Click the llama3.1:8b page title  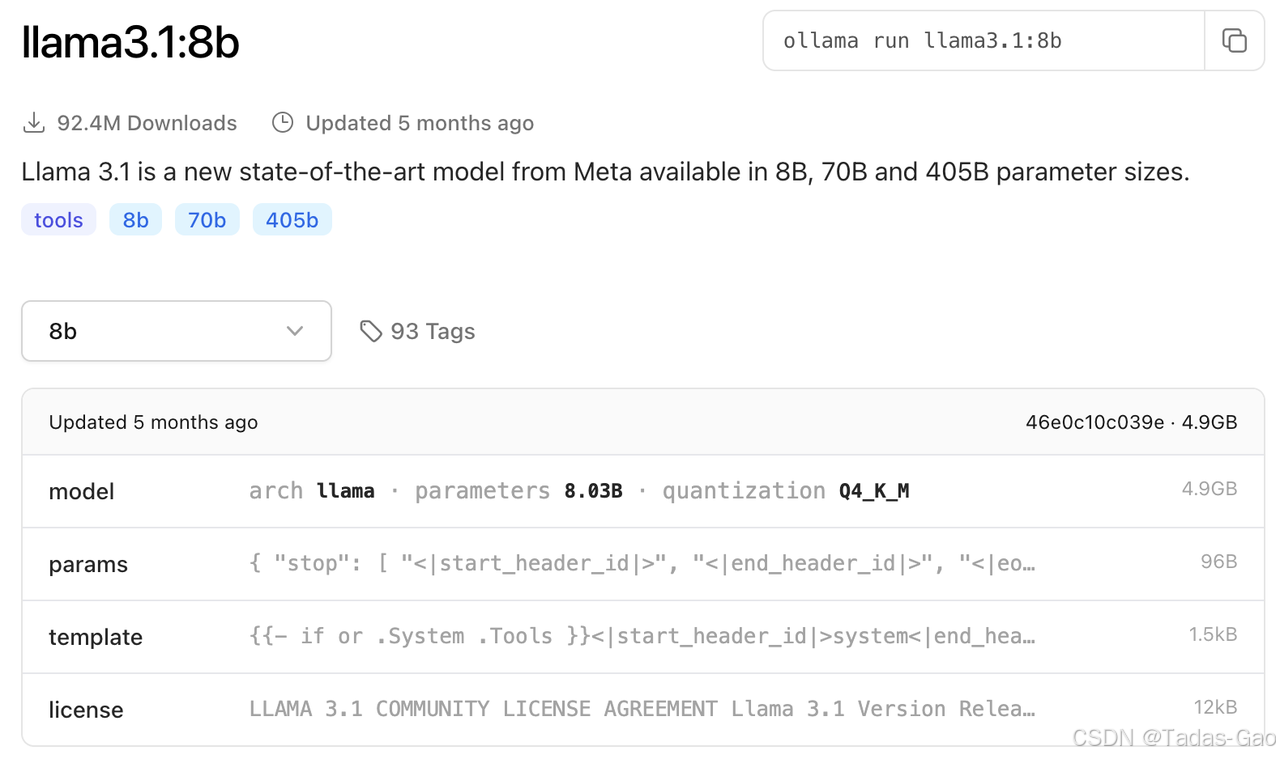(130, 43)
